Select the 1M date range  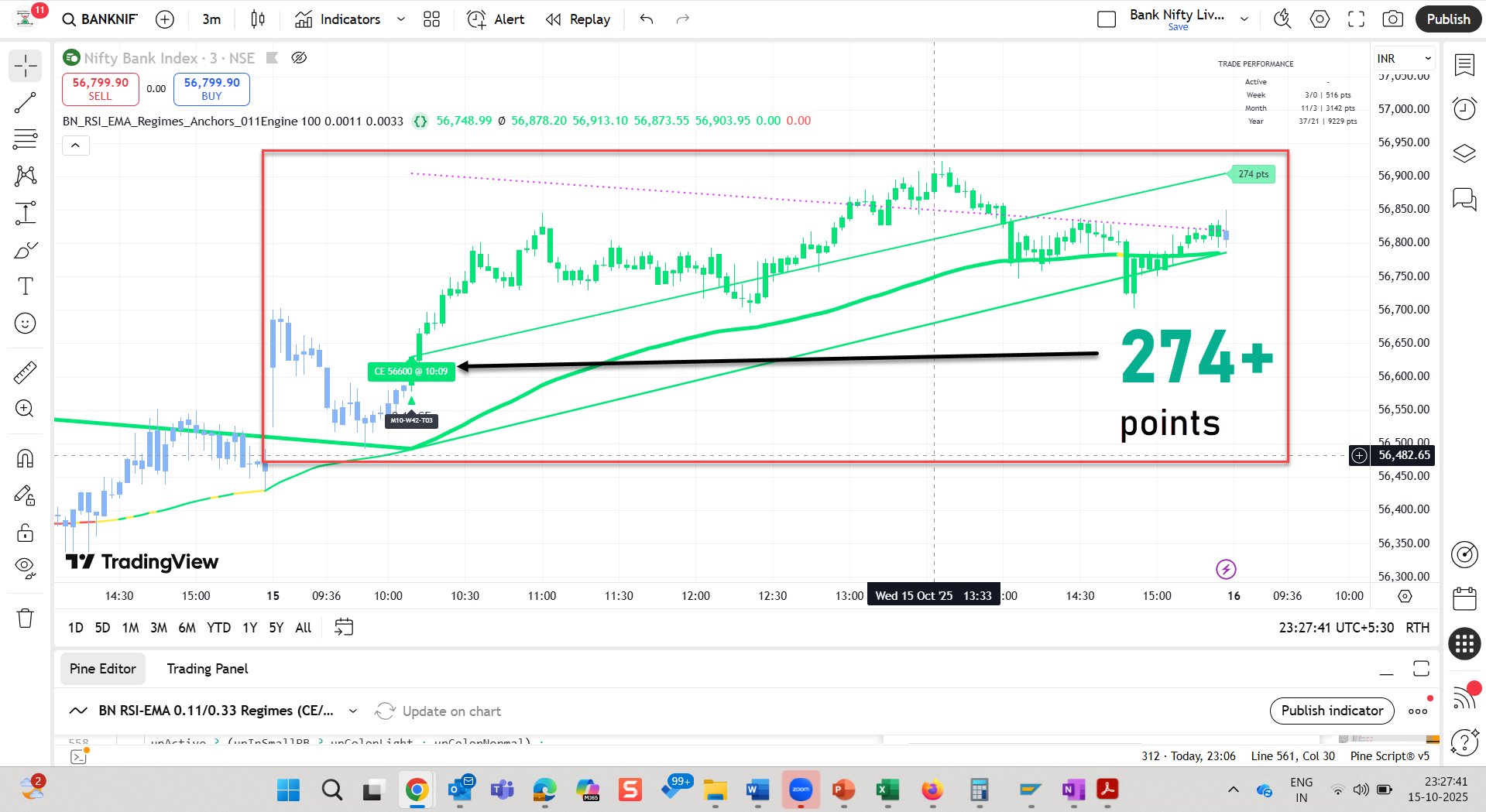click(x=130, y=628)
